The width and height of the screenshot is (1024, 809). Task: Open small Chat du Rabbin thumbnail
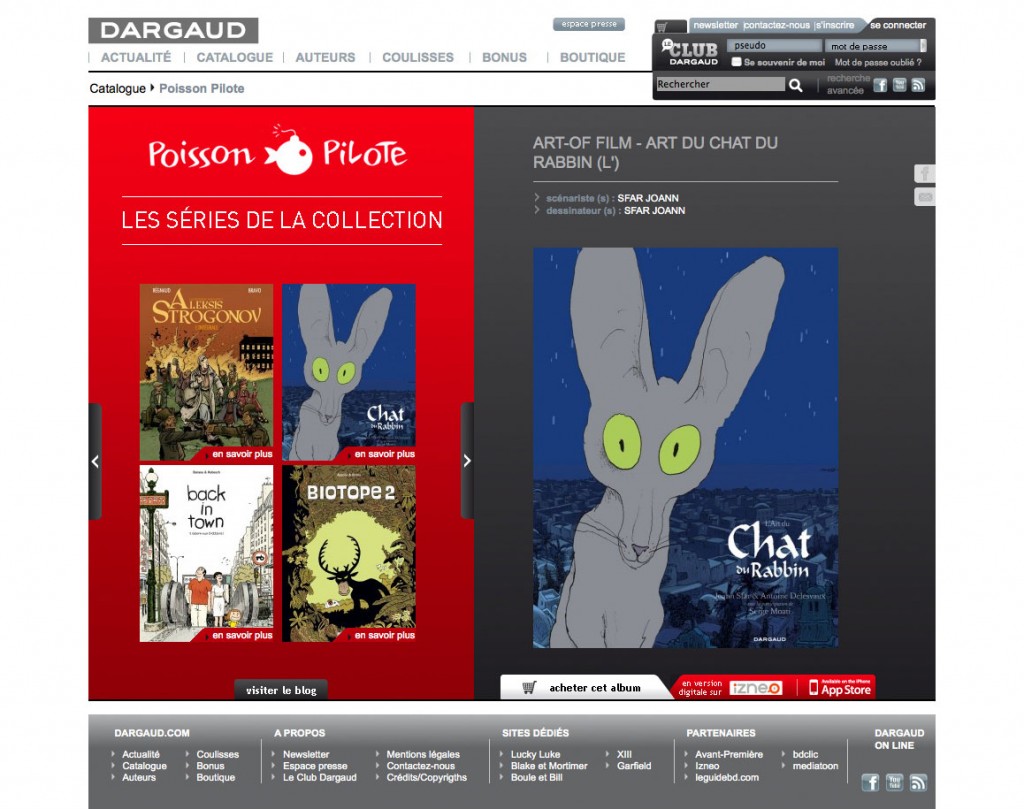tap(349, 372)
